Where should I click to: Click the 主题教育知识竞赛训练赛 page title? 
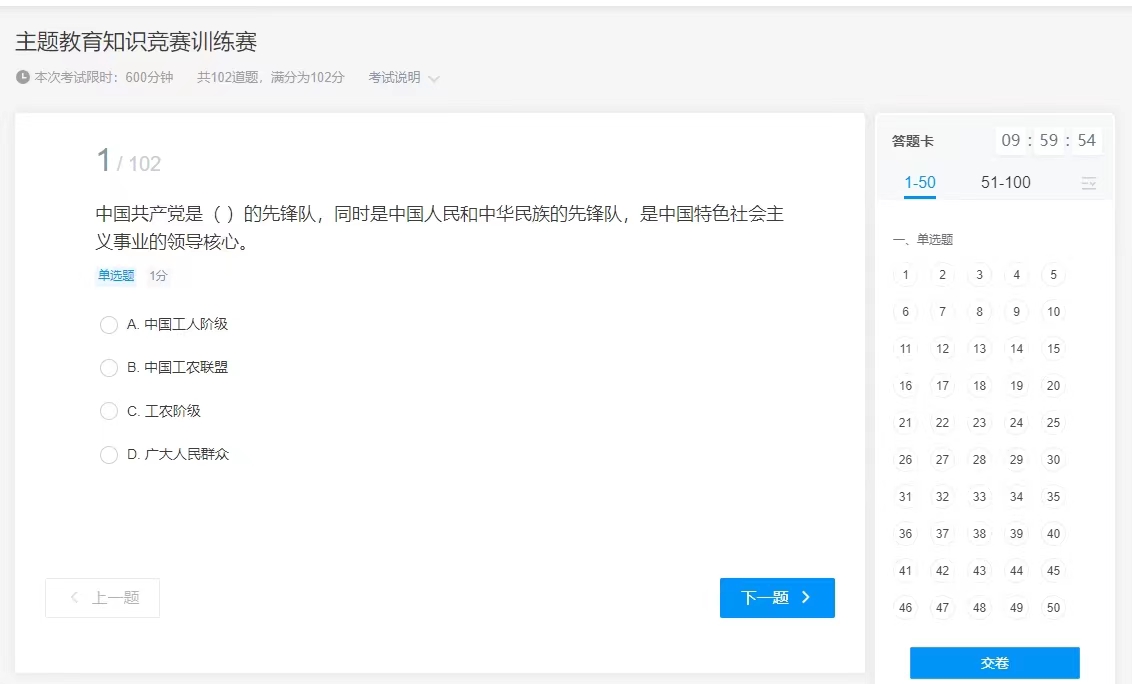[x=136, y=42]
